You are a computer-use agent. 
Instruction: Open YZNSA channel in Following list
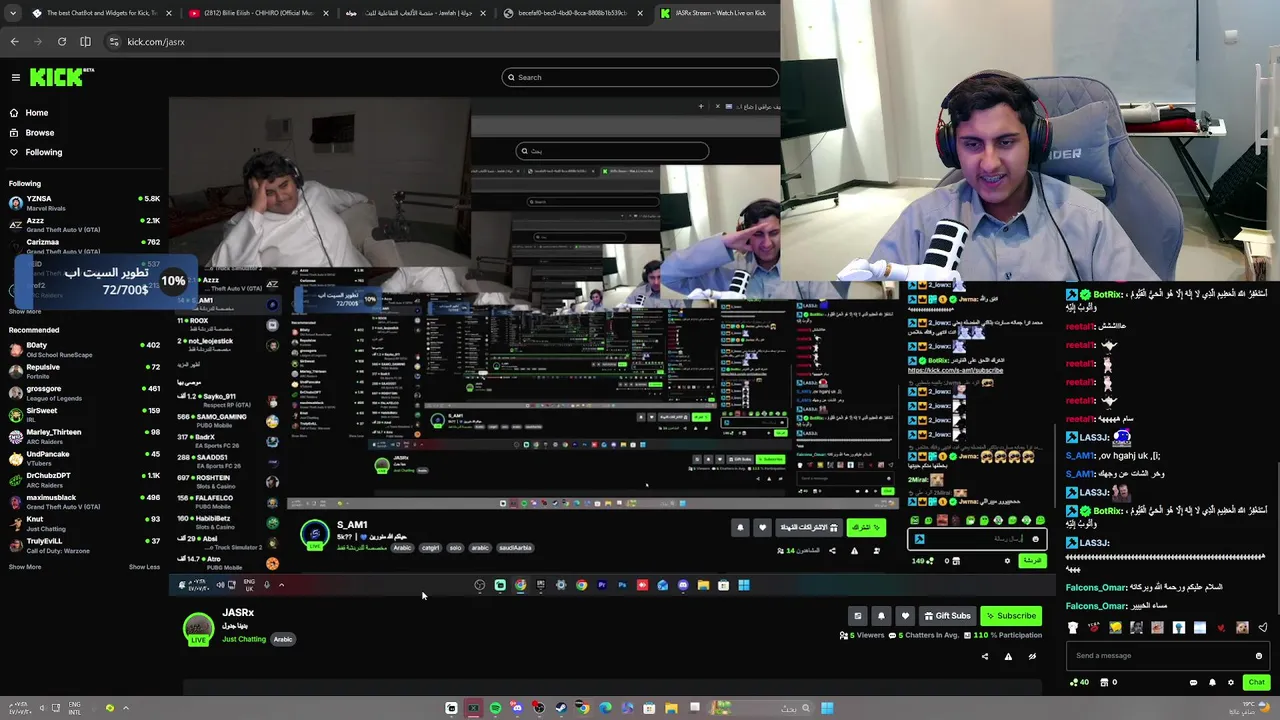[x=84, y=202]
